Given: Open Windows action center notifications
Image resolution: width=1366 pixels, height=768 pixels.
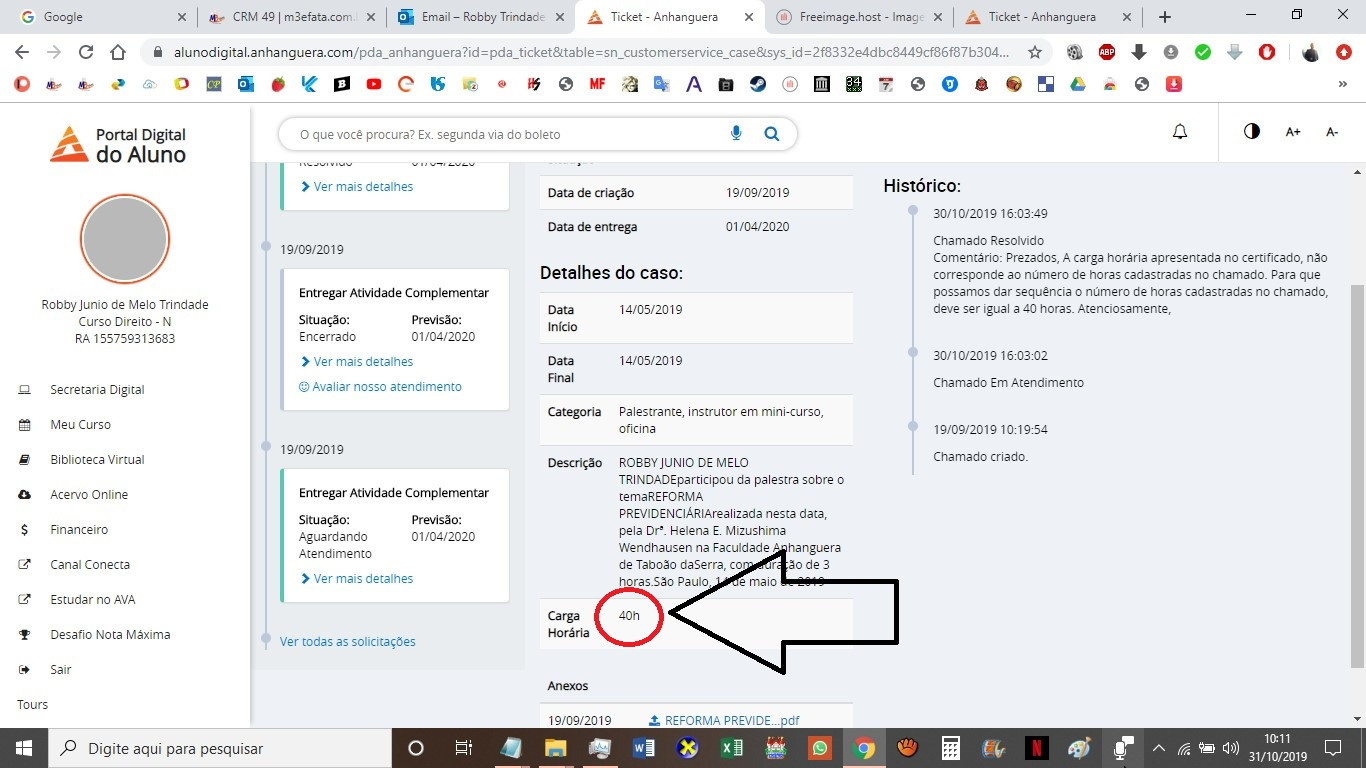Looking at the screenshot, I should [x=1332, y=748].
